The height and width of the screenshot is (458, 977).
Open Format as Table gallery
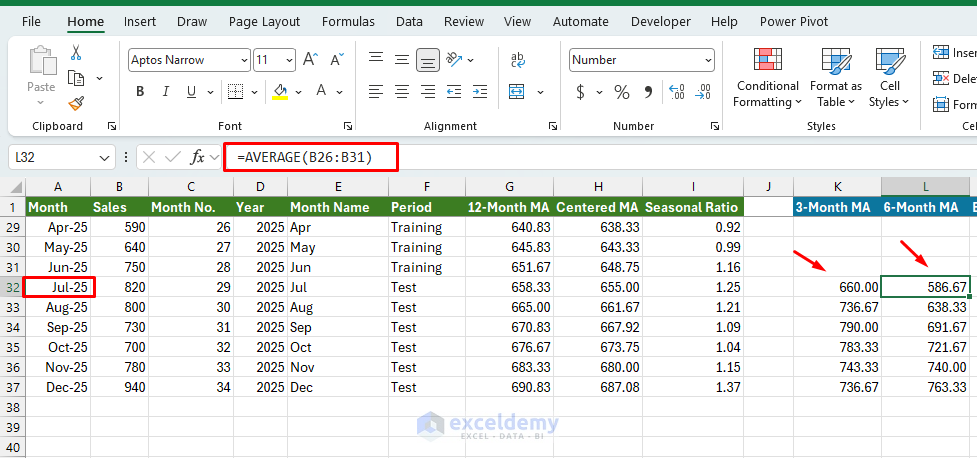[x=836, y=77]
